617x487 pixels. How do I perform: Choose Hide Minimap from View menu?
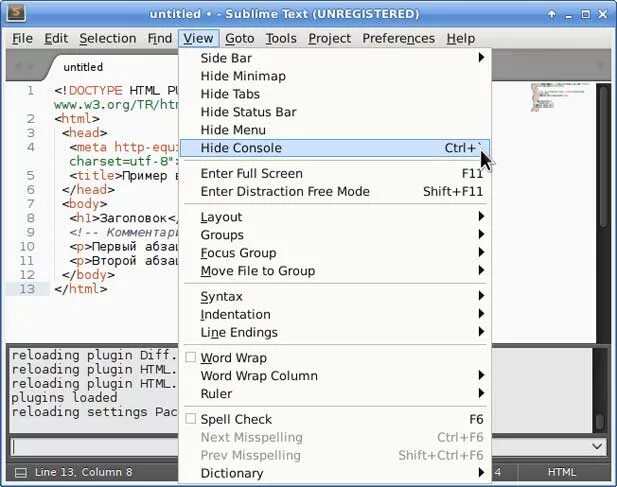pyautogui.click(x=334, y=76)
